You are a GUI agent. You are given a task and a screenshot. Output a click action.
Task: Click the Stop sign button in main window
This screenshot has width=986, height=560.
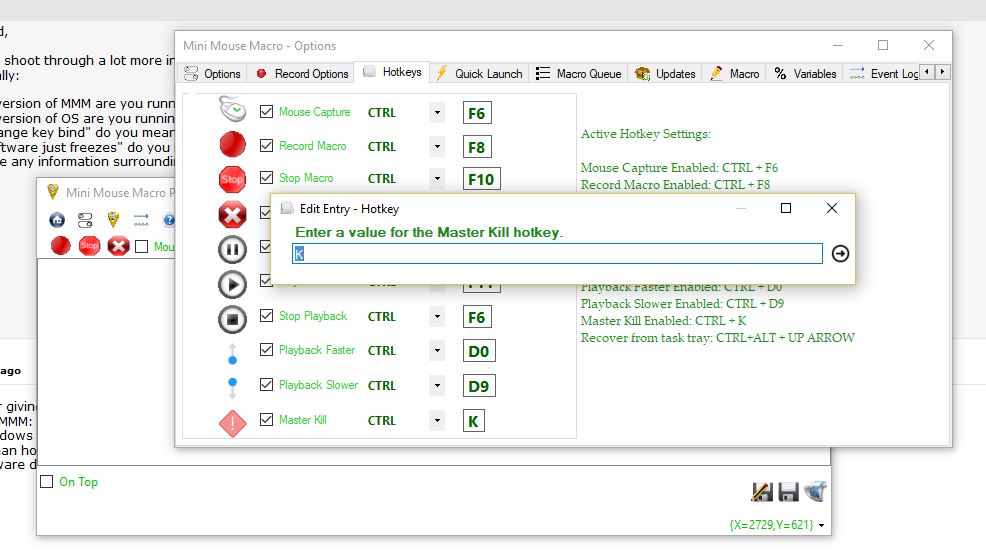point(89,246)
